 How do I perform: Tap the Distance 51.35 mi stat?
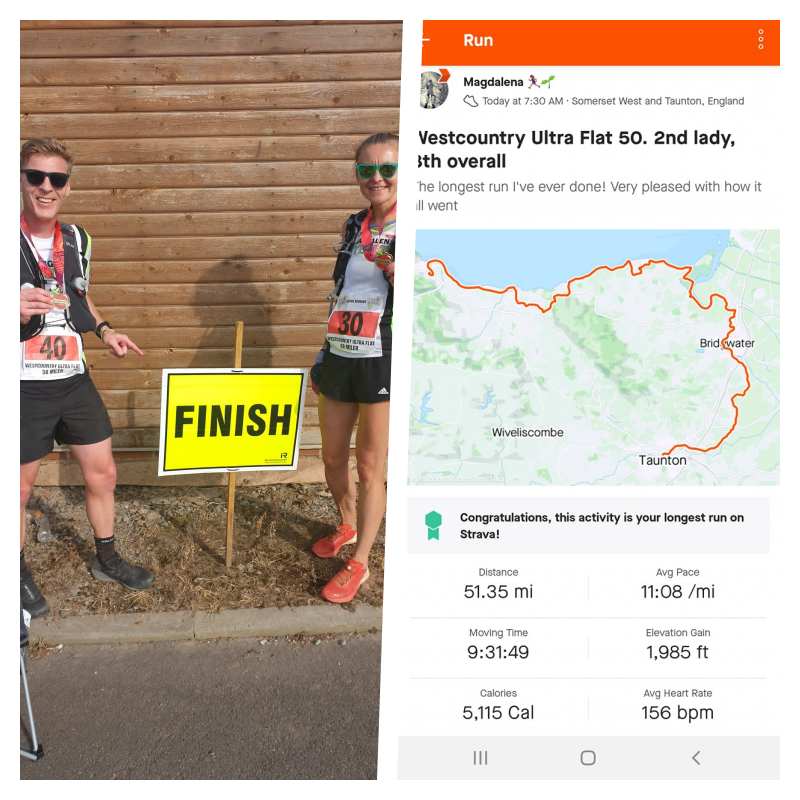498,584
